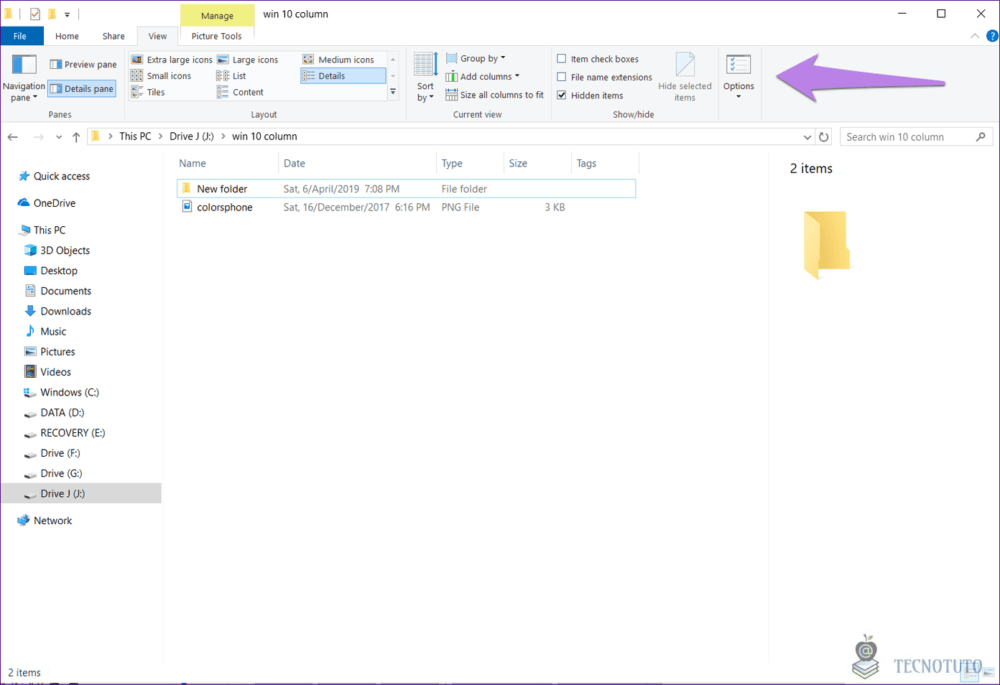Image resolution: width=1000 pixels, height=685 pixels.
Task: Open the Desktop folder in sidebar
Action: [50, 271]
